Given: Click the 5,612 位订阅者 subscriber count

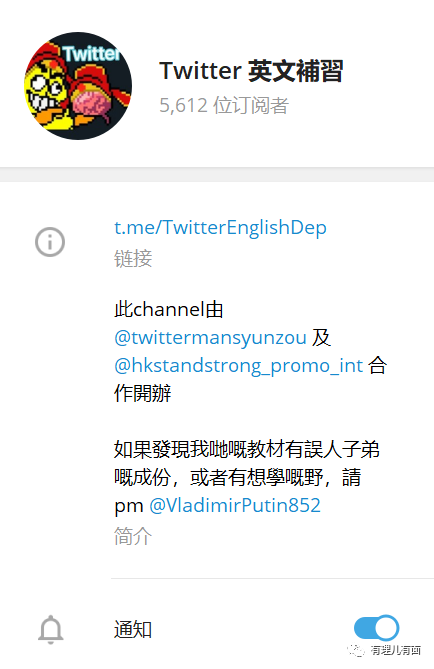Looking at the screenshot, I should [224, 105].
